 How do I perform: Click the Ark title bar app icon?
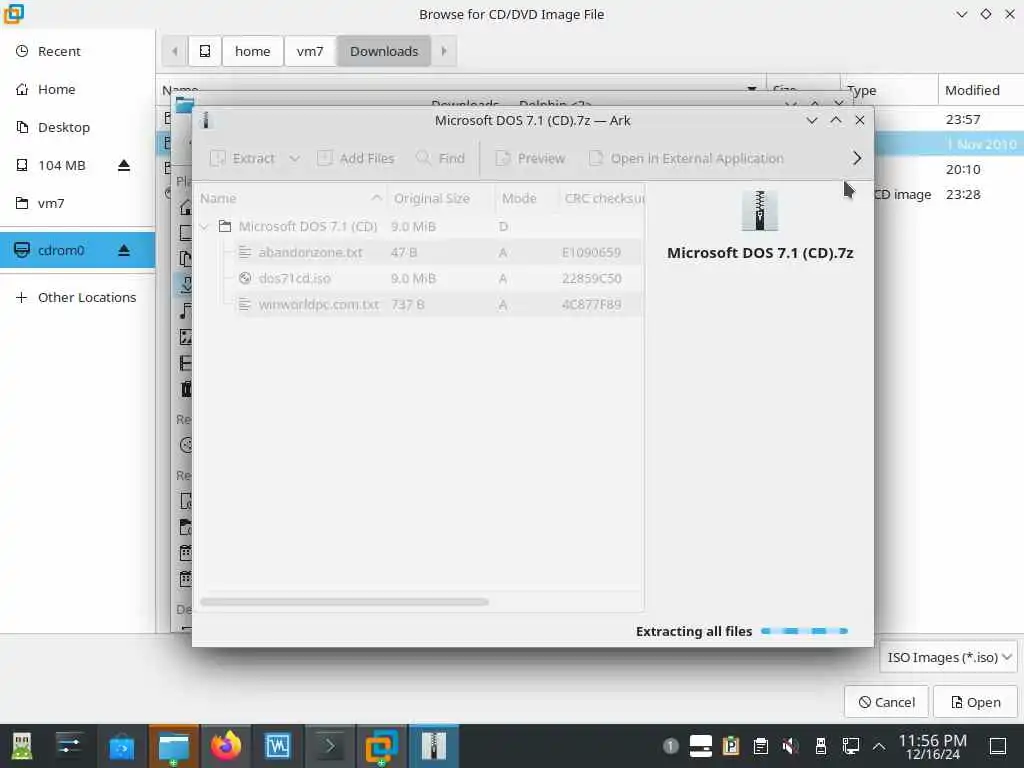pyautogui.click(x=206, y=120)
